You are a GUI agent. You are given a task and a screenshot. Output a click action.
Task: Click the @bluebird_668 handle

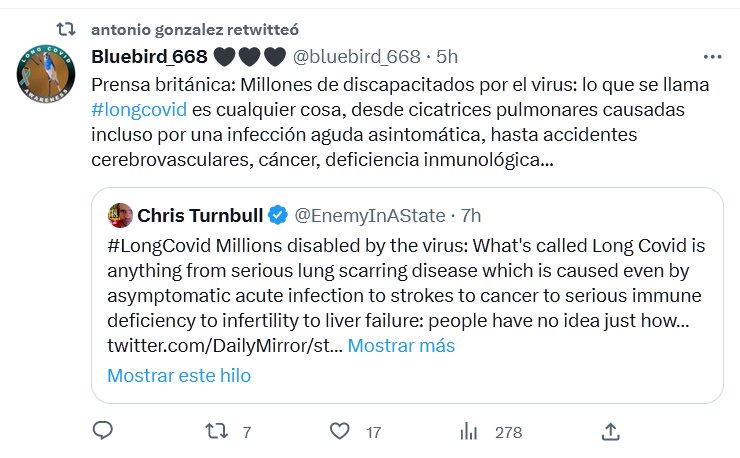pyautogui.click(x=357, y=55)
